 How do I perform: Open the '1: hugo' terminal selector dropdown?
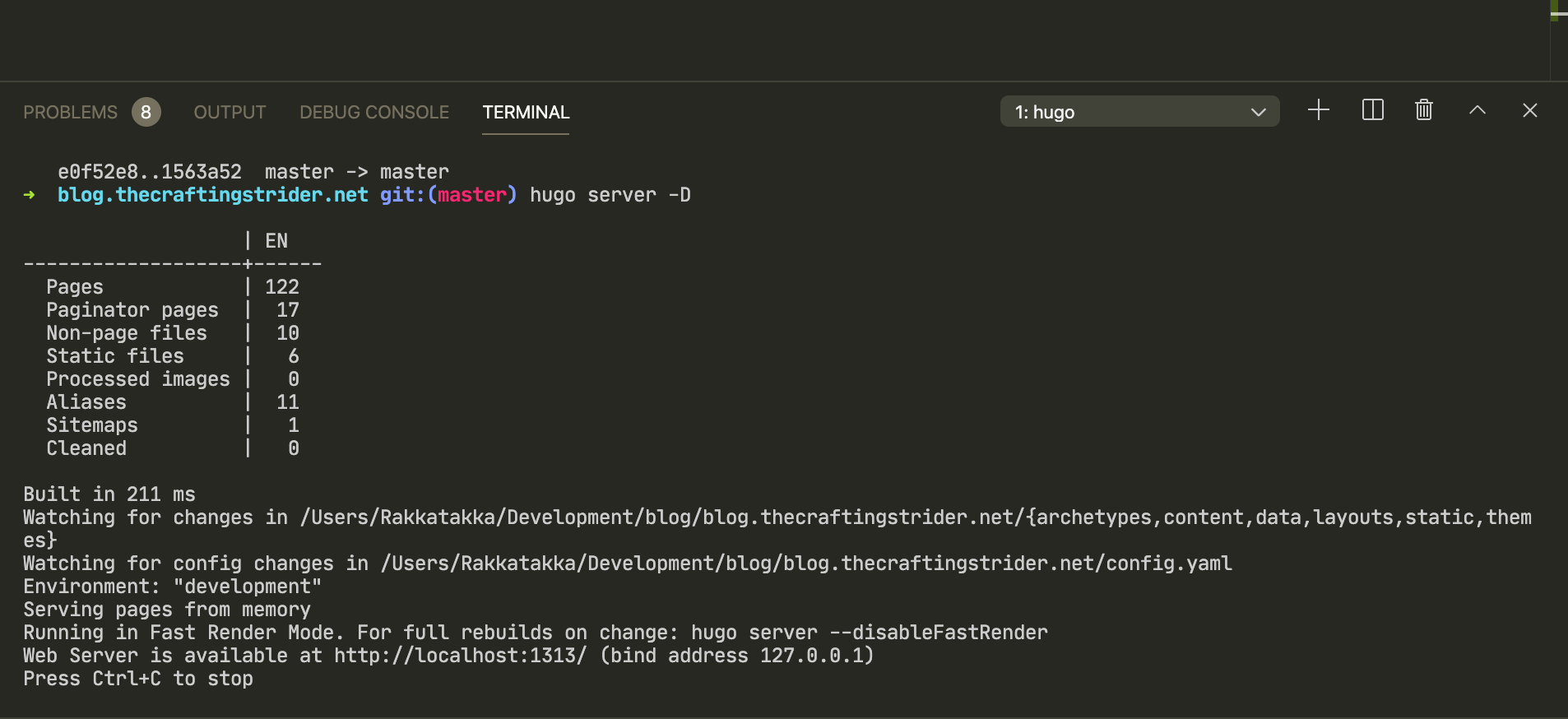(1139, 111)
